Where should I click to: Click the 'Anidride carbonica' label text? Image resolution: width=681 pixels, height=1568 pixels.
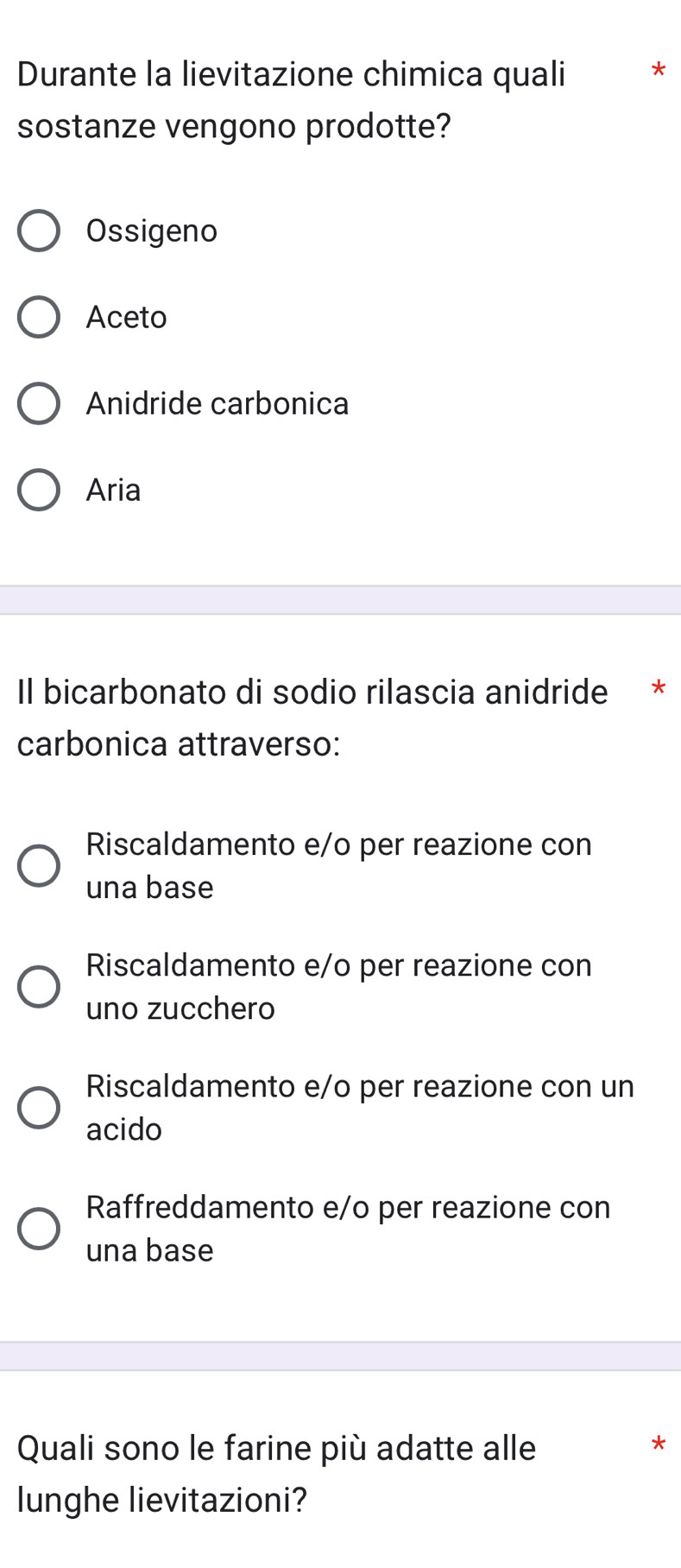point(218,403)
